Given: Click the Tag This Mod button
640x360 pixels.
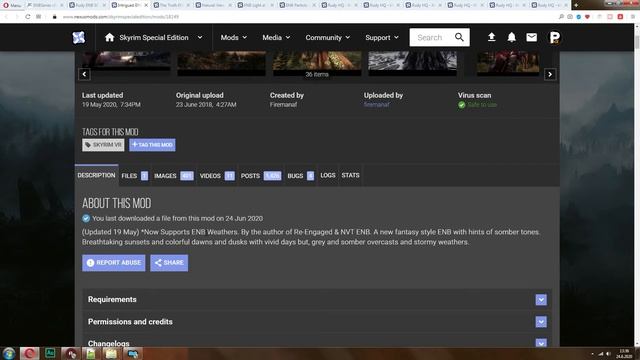Looking at the screenshot, I should pos(152,145).
